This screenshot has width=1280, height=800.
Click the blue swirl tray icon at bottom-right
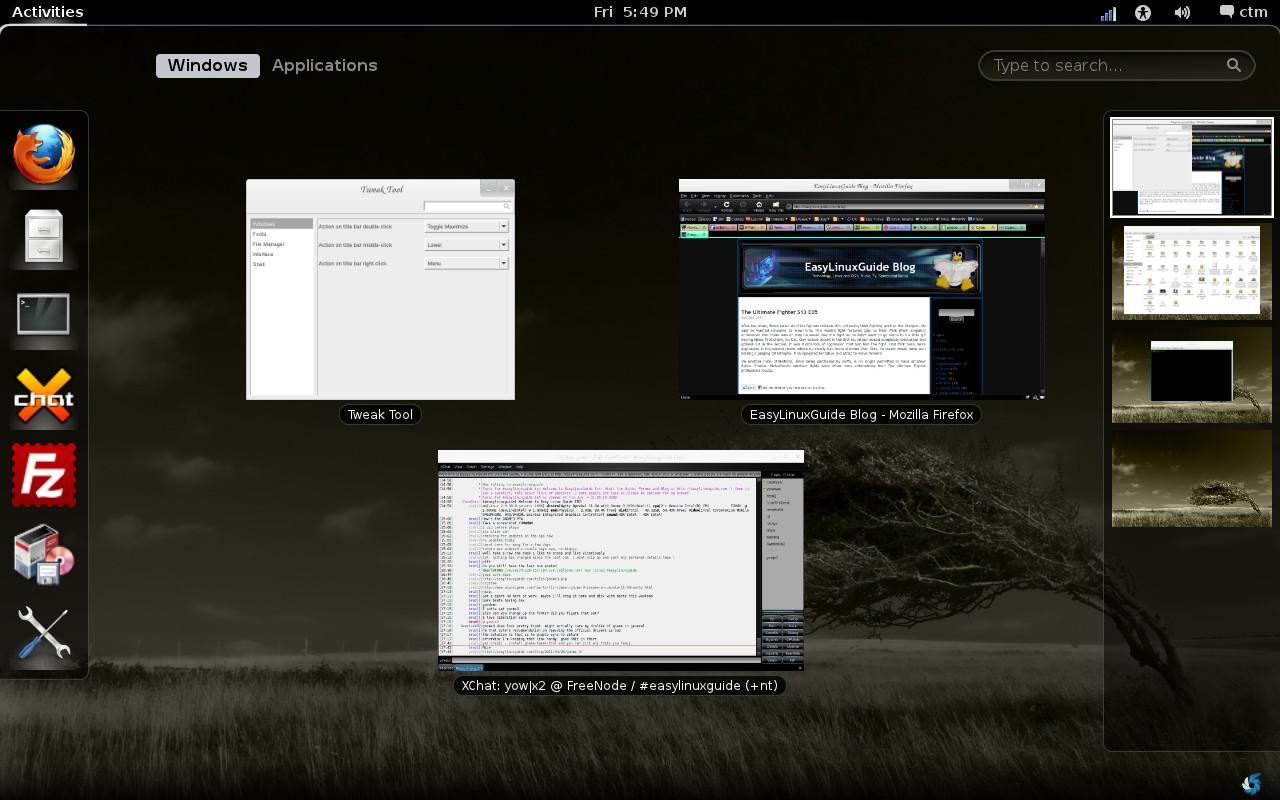coord(1250,784)
